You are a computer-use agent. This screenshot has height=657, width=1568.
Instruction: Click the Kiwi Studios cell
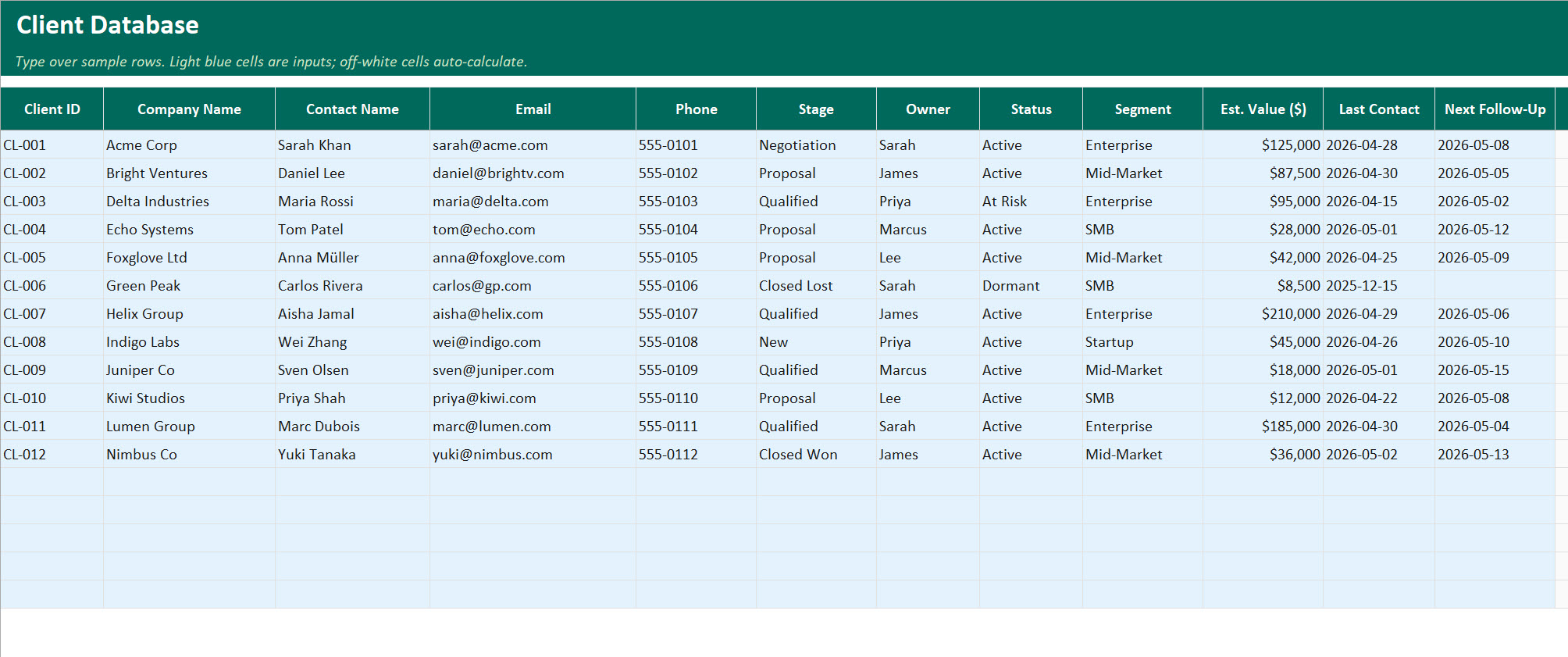coord(189,398)
